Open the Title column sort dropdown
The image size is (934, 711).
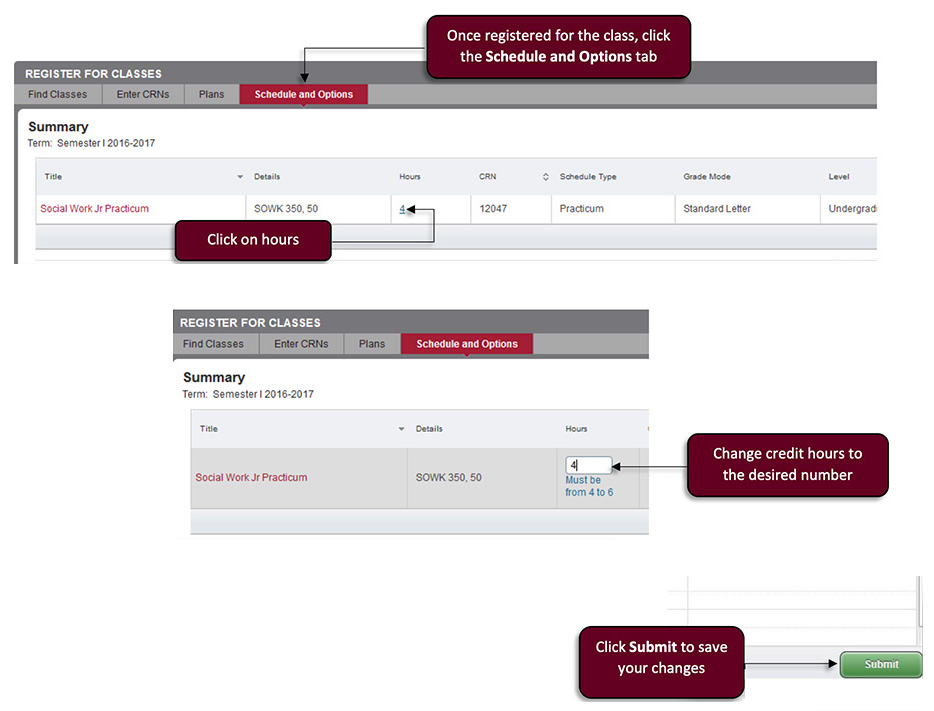click(x=239, y=176)
